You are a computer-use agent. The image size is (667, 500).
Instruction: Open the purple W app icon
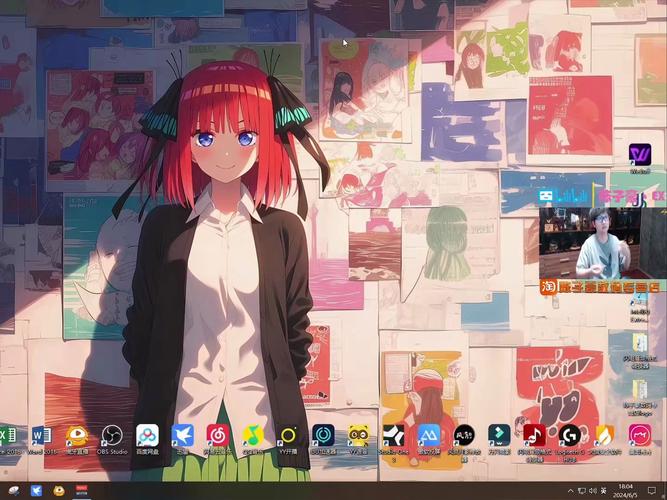[640, 155]
